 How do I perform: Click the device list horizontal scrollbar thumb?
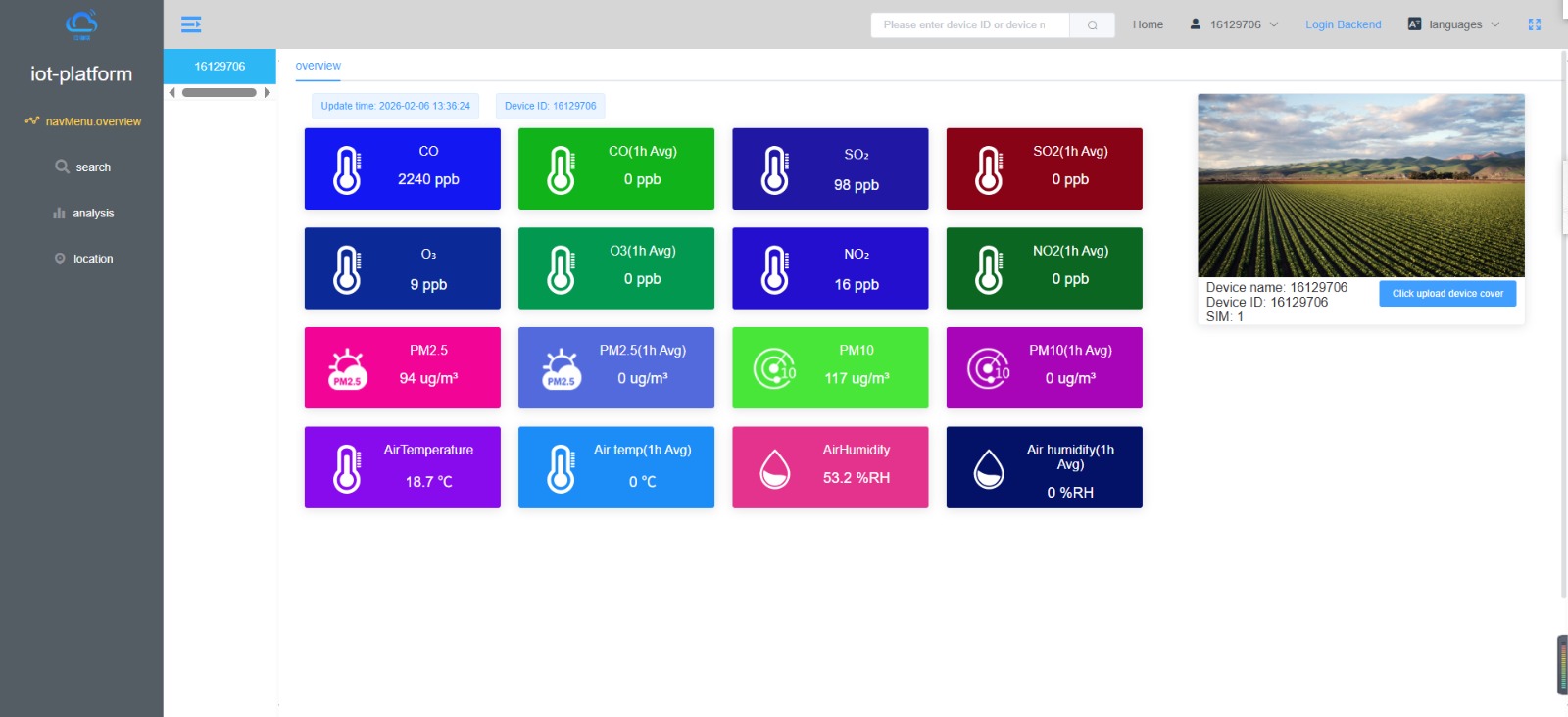[220, 93]
